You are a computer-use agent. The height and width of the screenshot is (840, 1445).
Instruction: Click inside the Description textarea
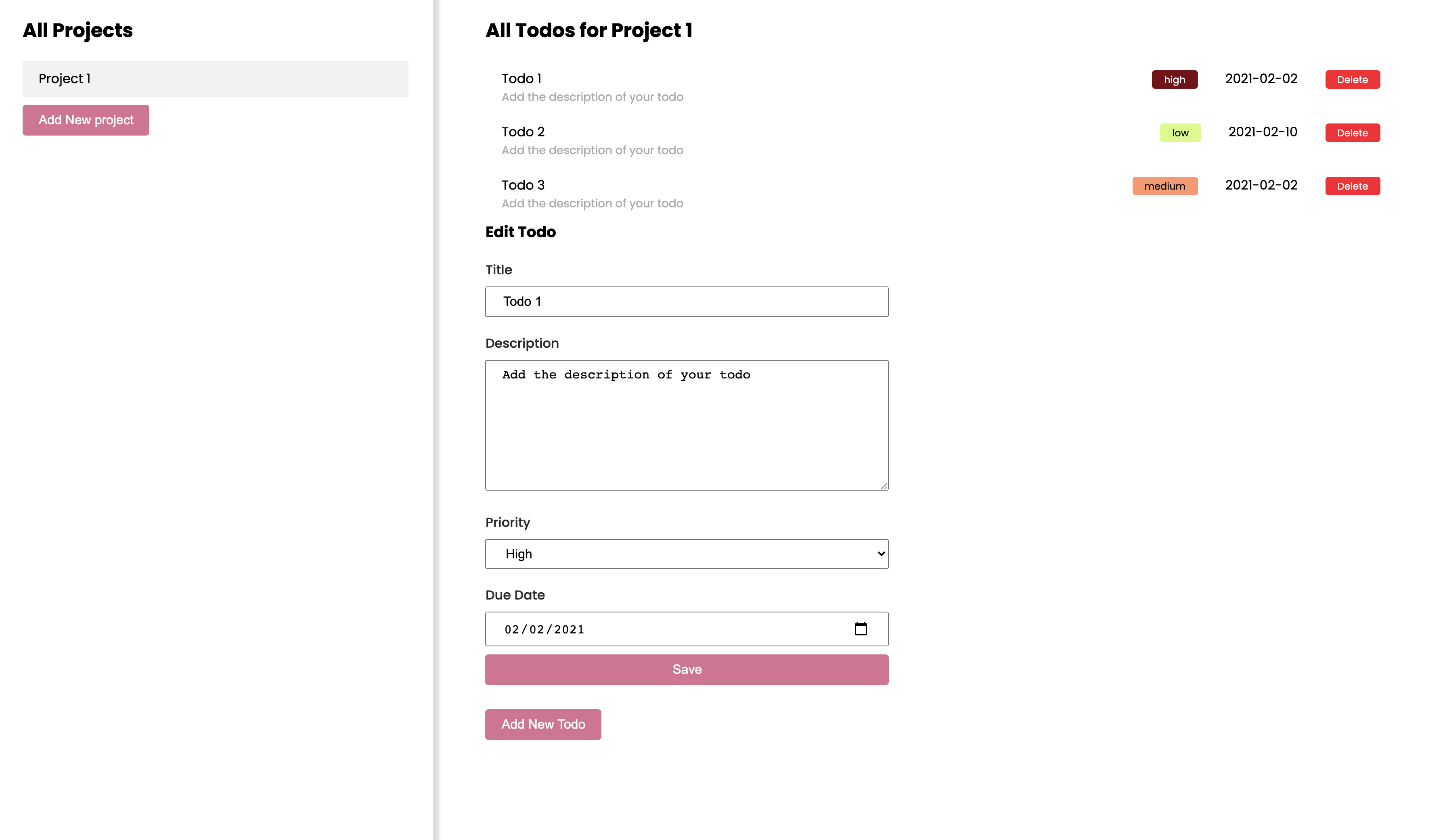(x=686, y=424)
